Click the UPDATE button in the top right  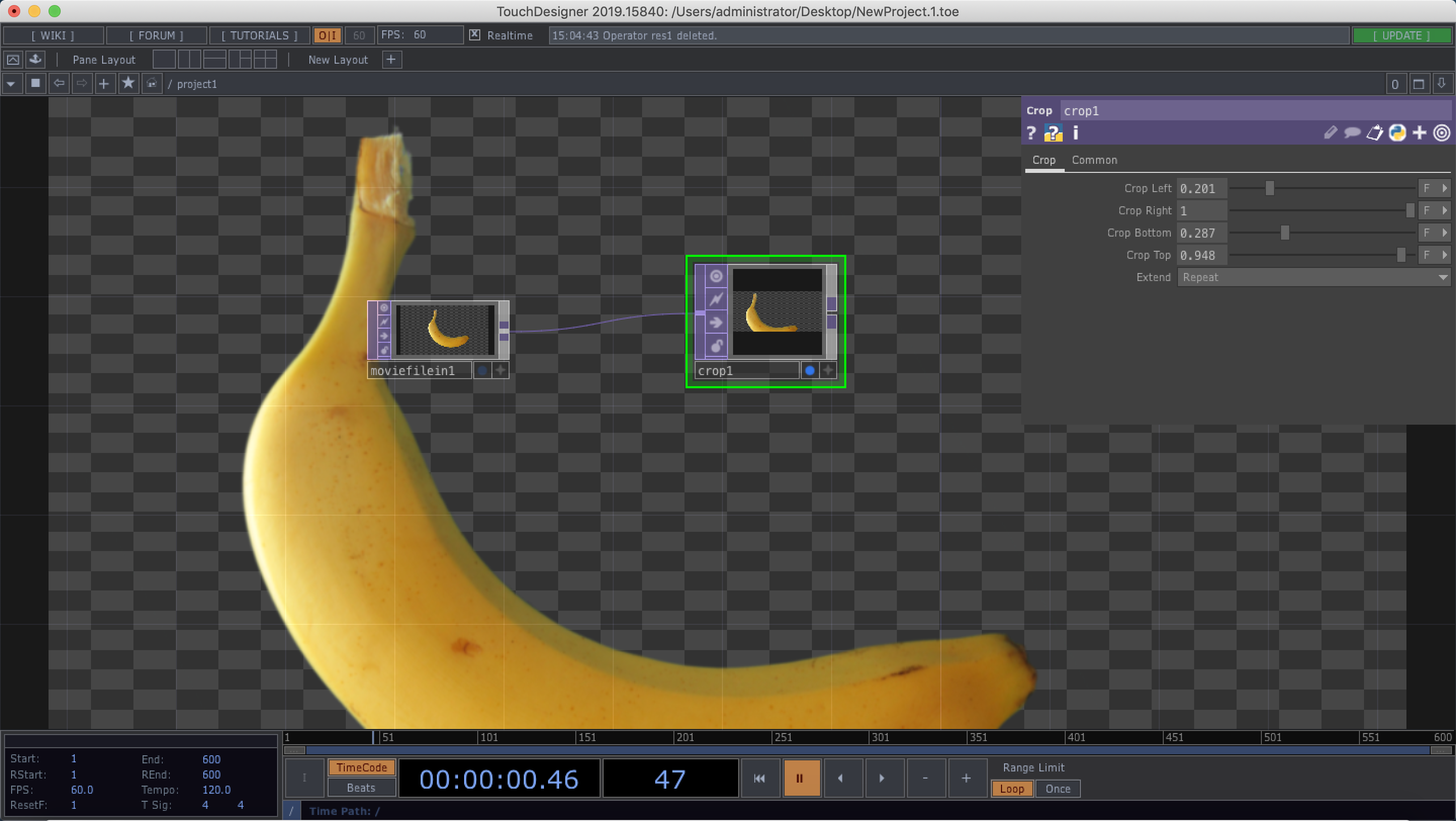pos(1402,35)
